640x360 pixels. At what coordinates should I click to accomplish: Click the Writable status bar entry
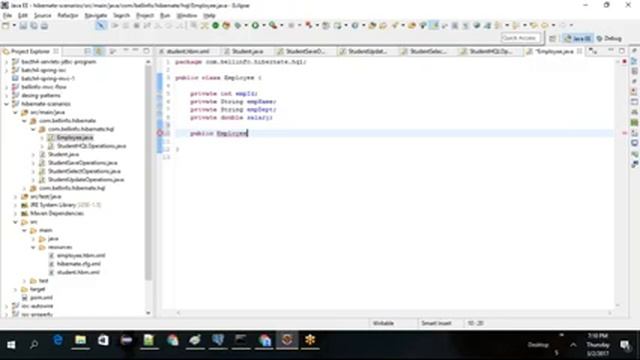pos(383,323)
